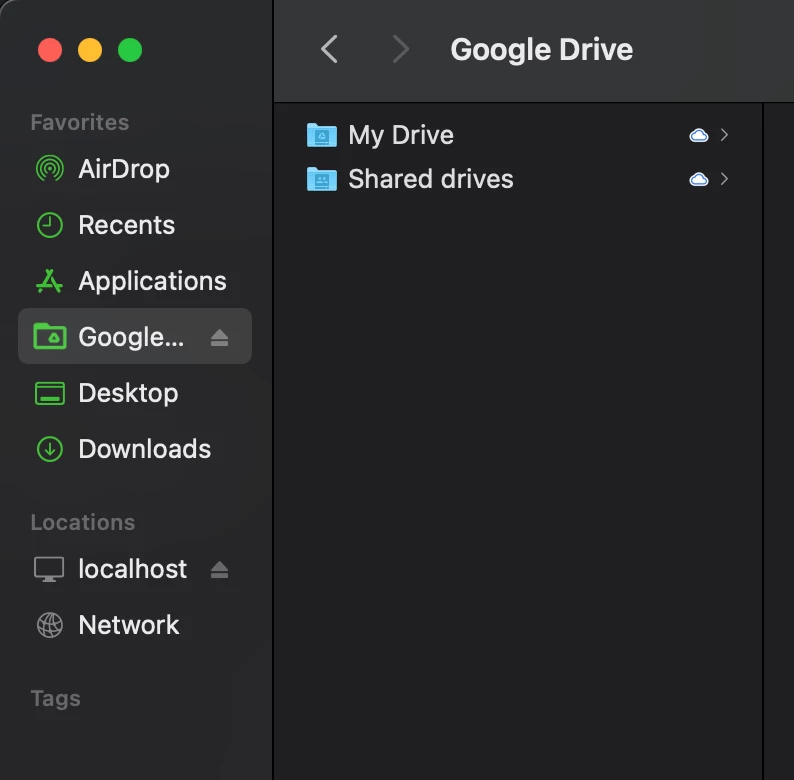This screenshot has height=780, width=794.
Task: Select the localhost computer icon
Action: pos(49,569)
